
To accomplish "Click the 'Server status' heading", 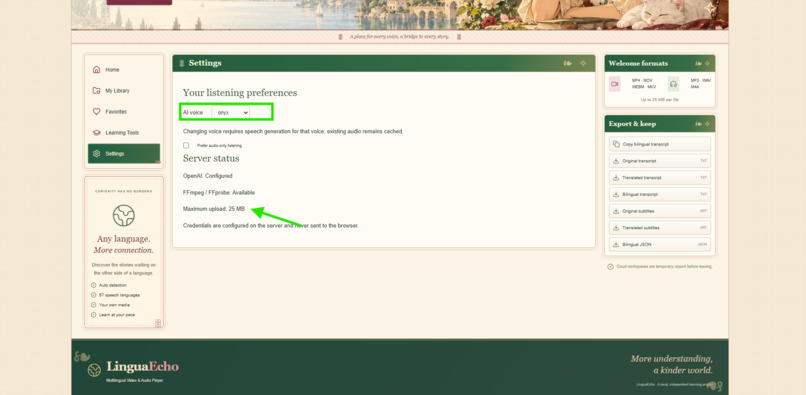I will click(211, 158).
